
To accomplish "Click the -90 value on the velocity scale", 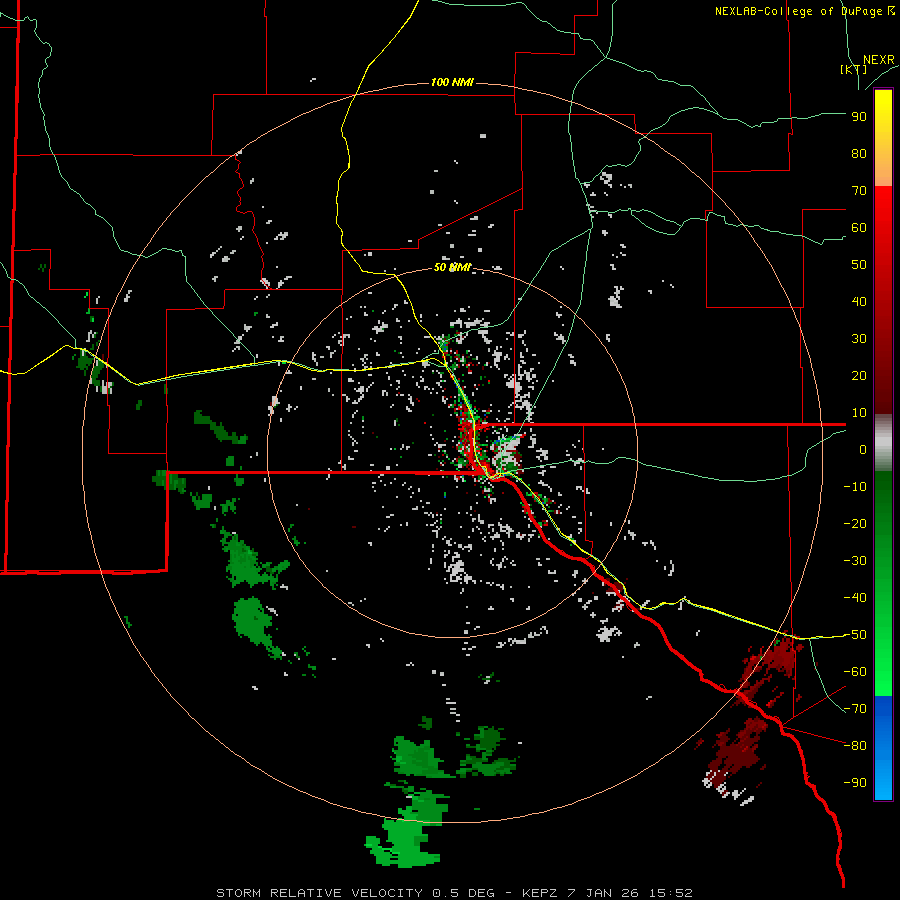I will click(x=855, y=783).
